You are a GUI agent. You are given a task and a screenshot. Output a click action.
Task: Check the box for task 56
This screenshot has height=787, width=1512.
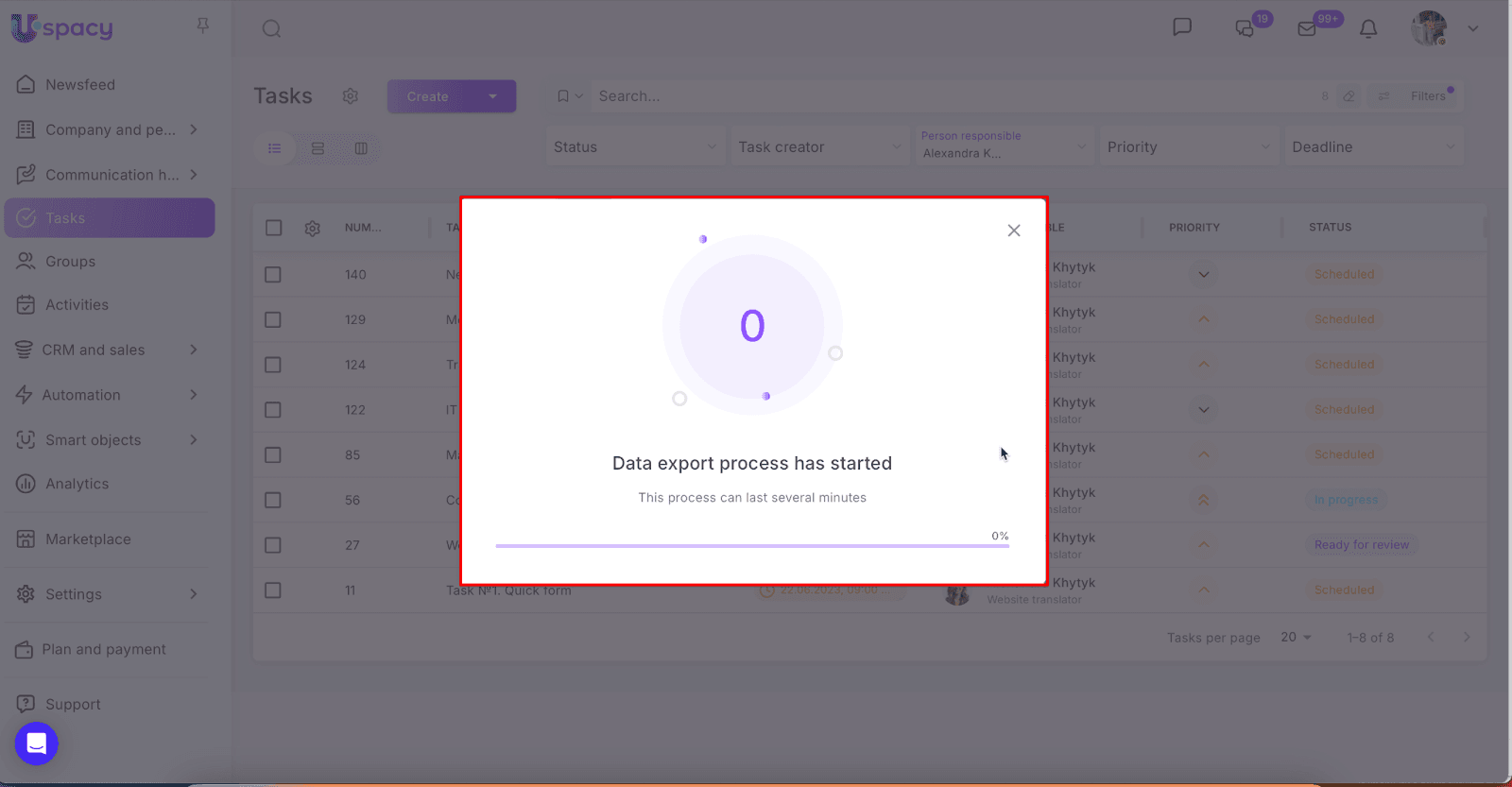(x=273, y=500)
